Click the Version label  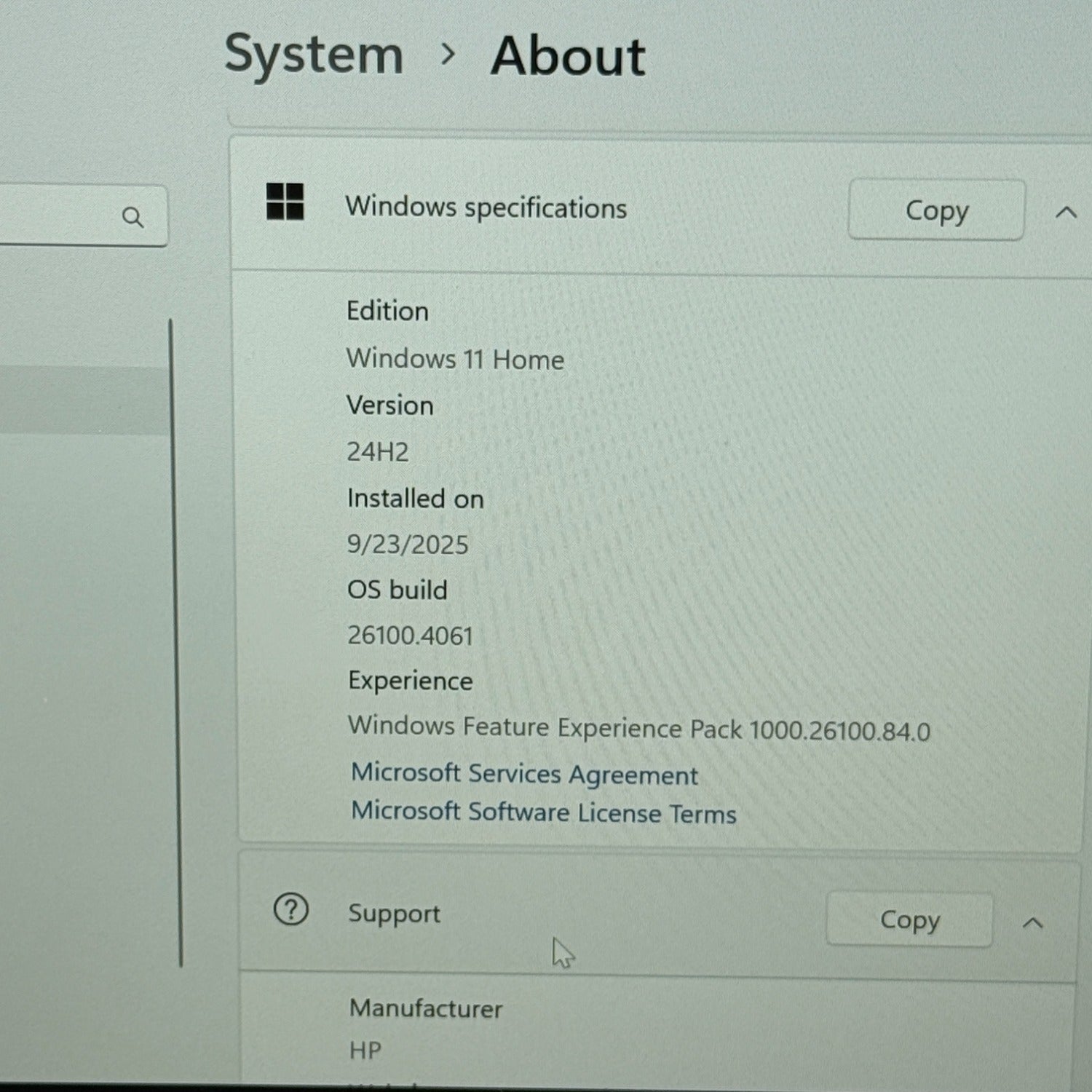click(x=389, y=405)
